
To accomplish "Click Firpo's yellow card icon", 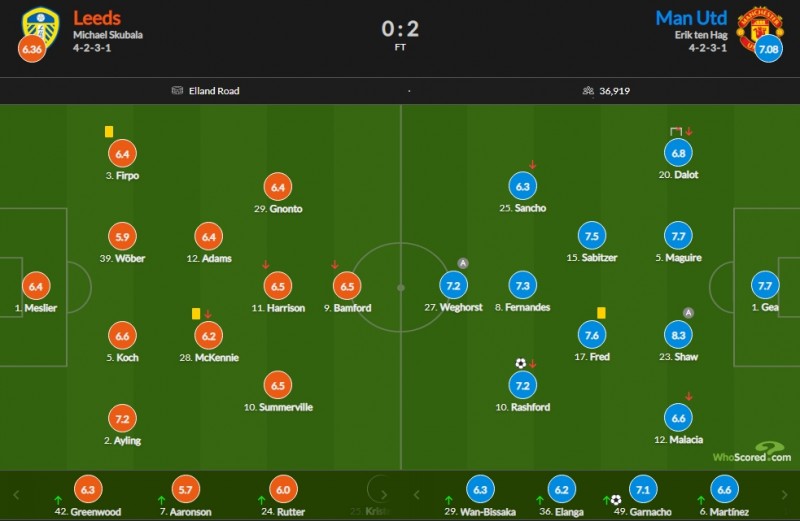I will pyautogui.click(x=109, y=132).
